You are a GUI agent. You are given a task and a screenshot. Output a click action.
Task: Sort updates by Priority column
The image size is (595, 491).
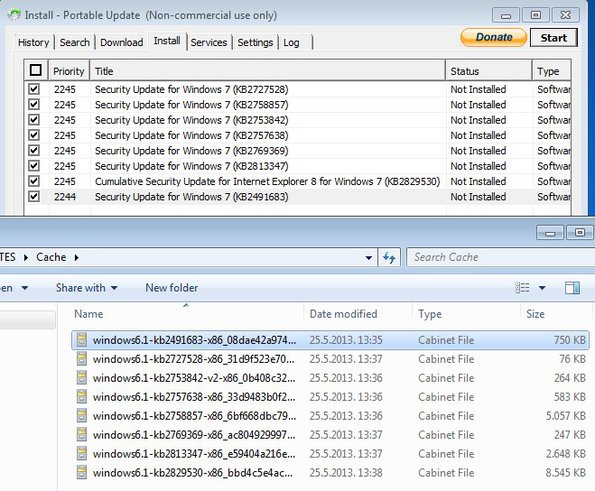69,71
